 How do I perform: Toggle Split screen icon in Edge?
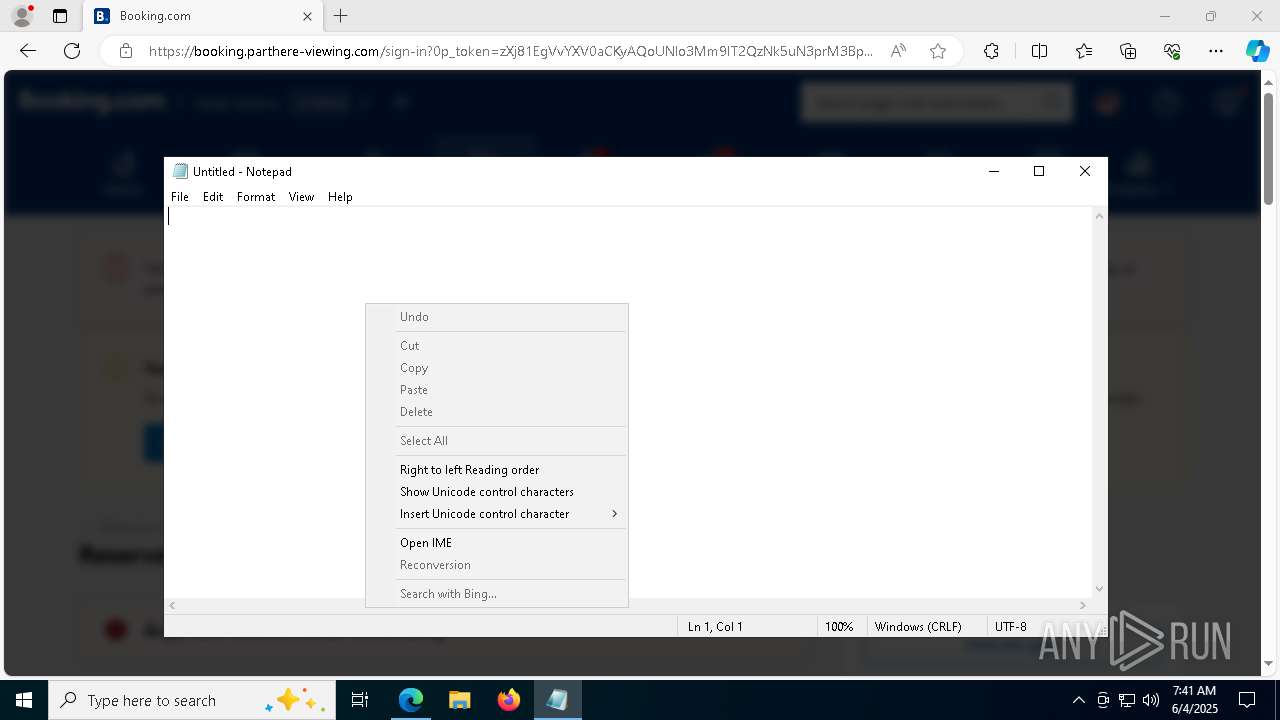pyautogui.click(x=1039, y=51)
